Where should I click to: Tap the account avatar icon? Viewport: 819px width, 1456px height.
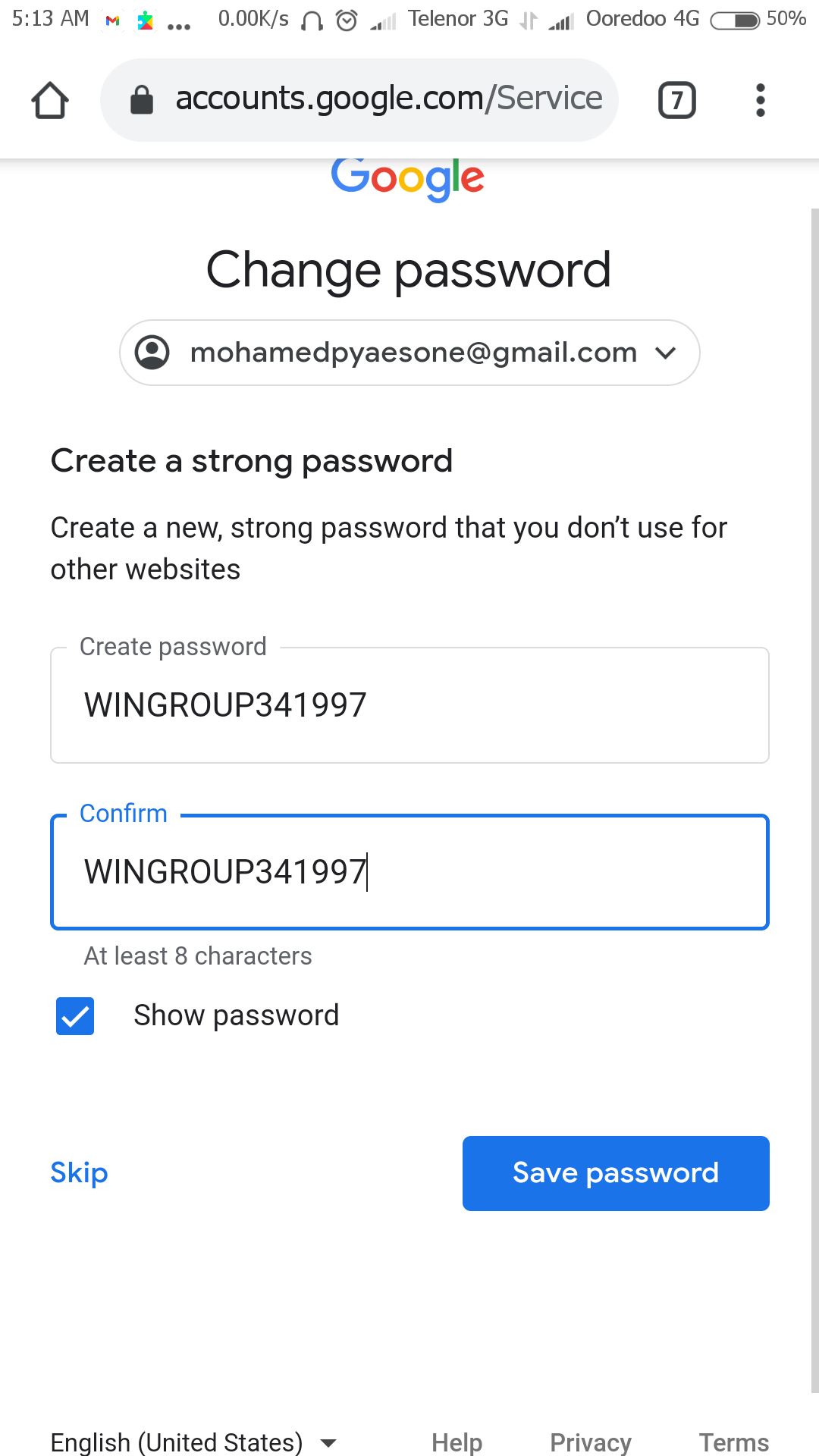point(152,353)
